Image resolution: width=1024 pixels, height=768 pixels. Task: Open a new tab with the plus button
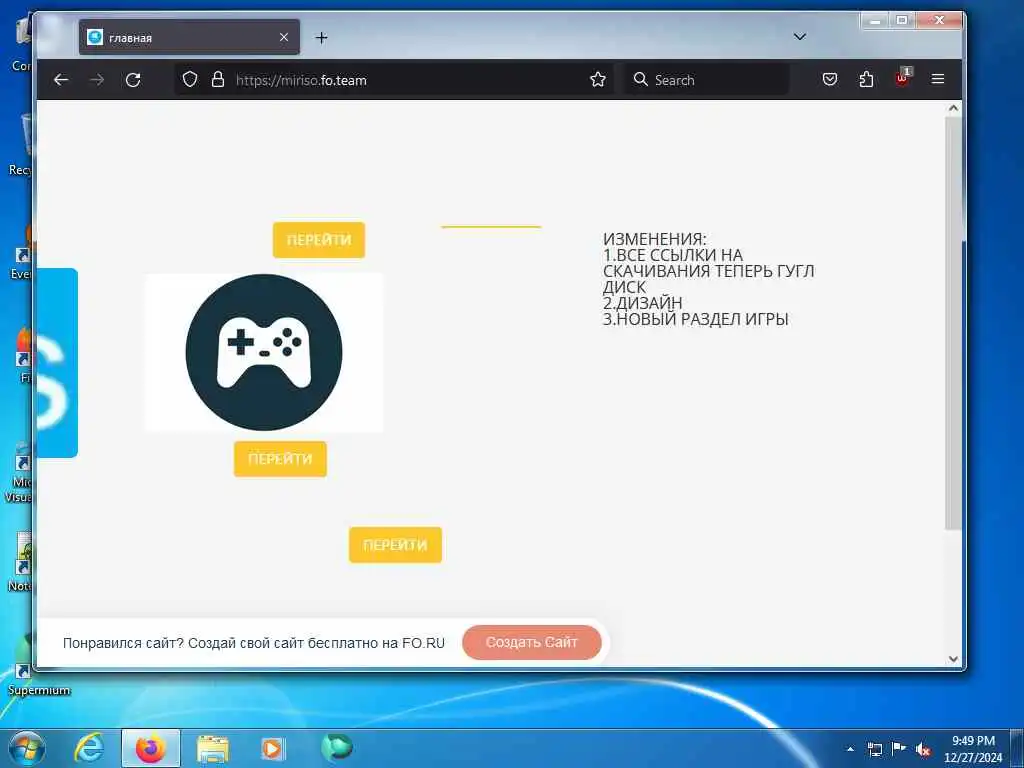tap(321, 38)
